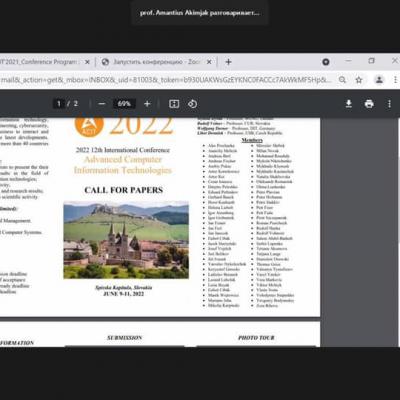Click the Members heading
The width and height of the screenshot is (400, 400).
pyautogui.click(x=252, y=140)
